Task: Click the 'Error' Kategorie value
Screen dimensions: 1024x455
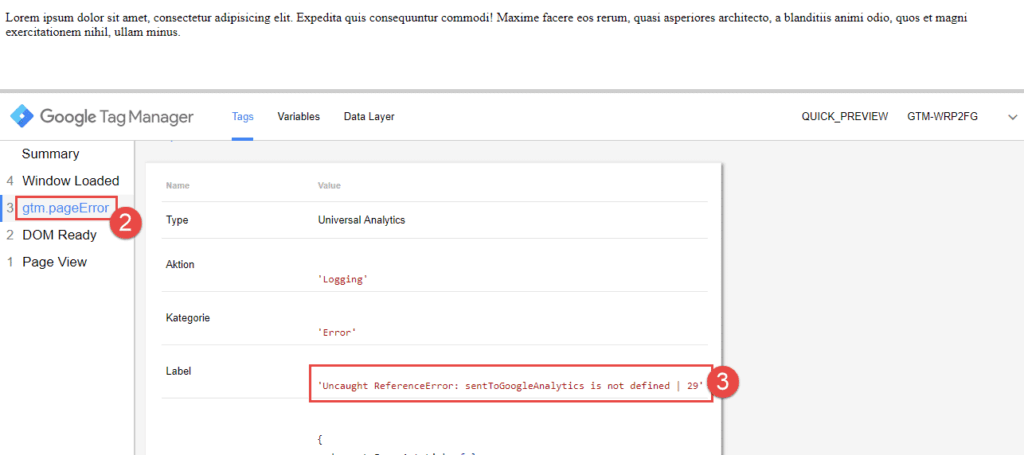Action: (337, 333)
